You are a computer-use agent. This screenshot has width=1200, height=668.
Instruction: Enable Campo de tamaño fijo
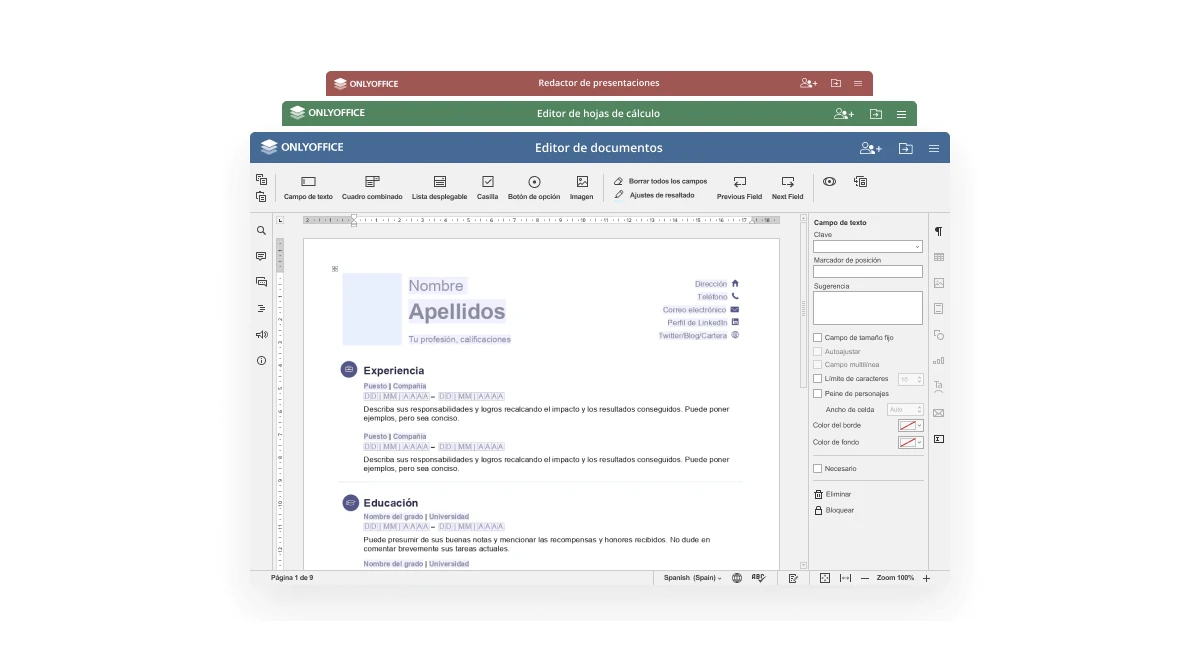click(x=816, y=337)
